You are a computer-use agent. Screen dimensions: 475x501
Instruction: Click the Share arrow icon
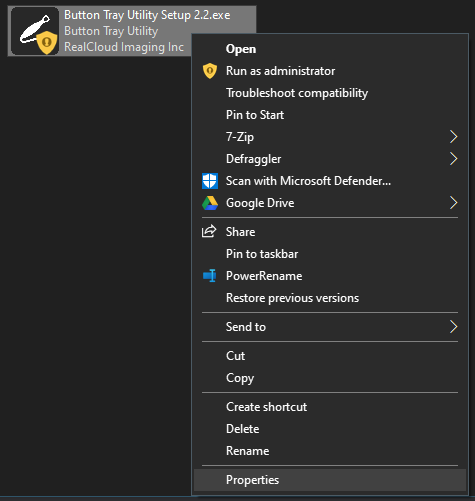tap(209, 232)
